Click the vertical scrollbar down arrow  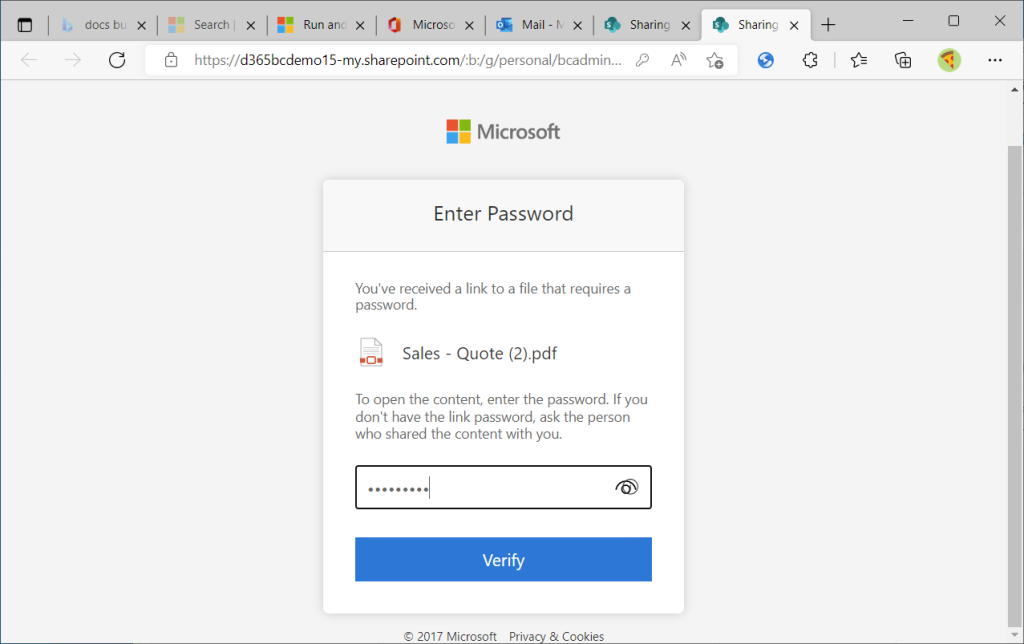click(x=1014, y=635)
